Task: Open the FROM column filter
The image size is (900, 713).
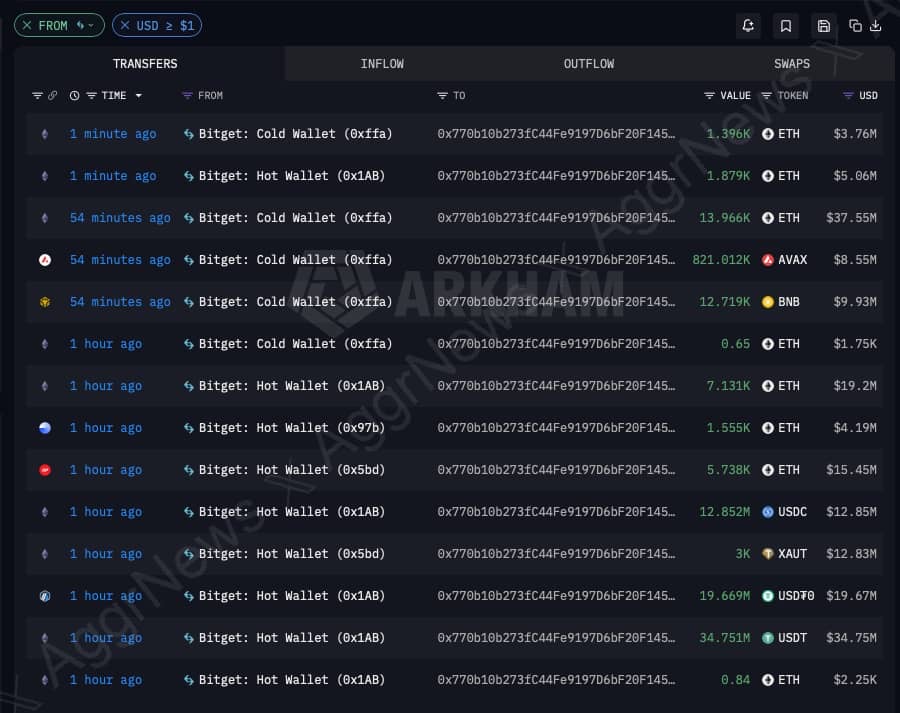Action: 187,96
